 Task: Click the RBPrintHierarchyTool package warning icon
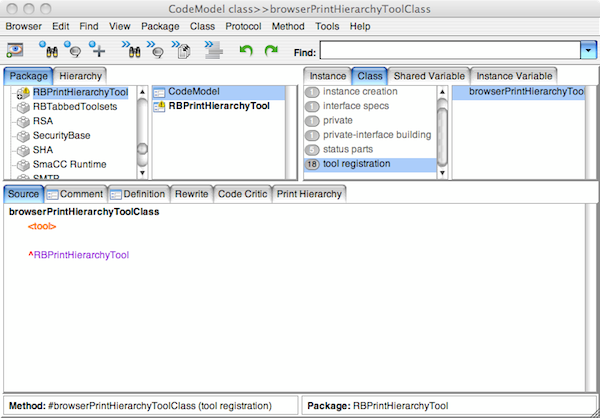pyautogui.click(x=23, y=93)
